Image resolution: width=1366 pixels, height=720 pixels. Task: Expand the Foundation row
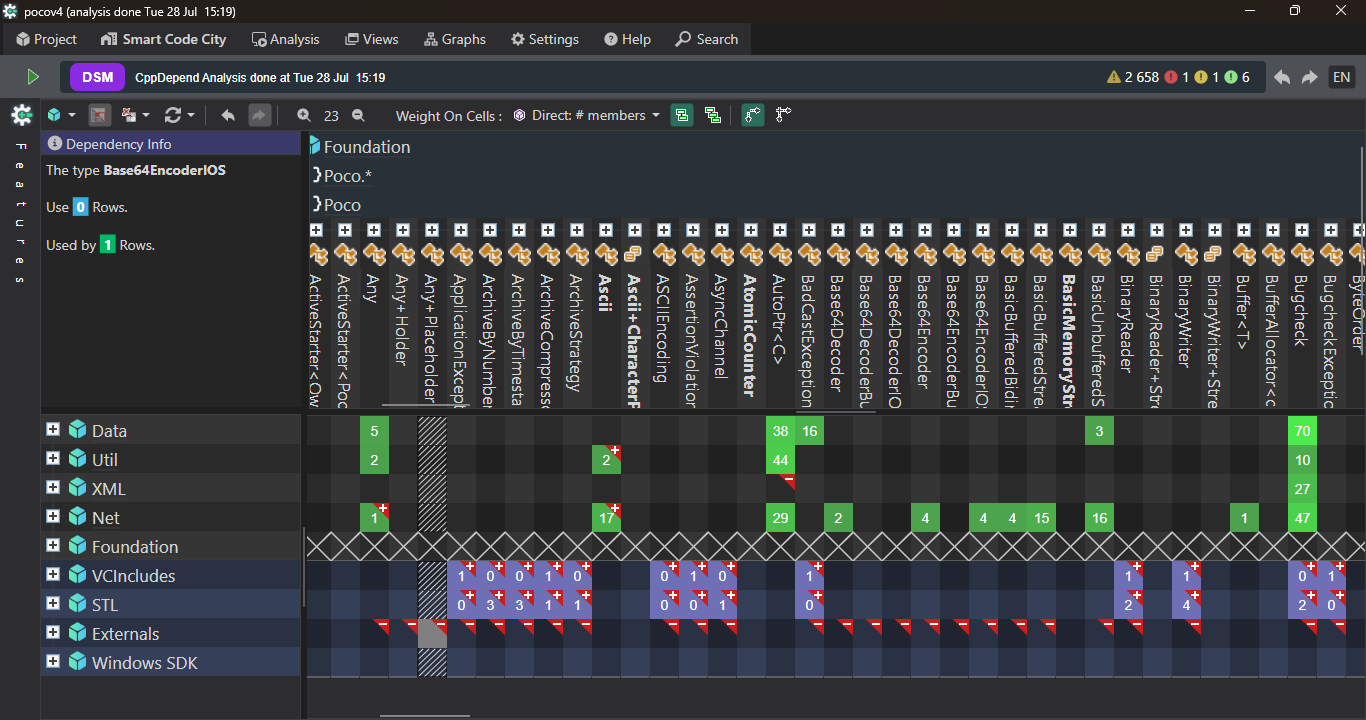(52, 545)
